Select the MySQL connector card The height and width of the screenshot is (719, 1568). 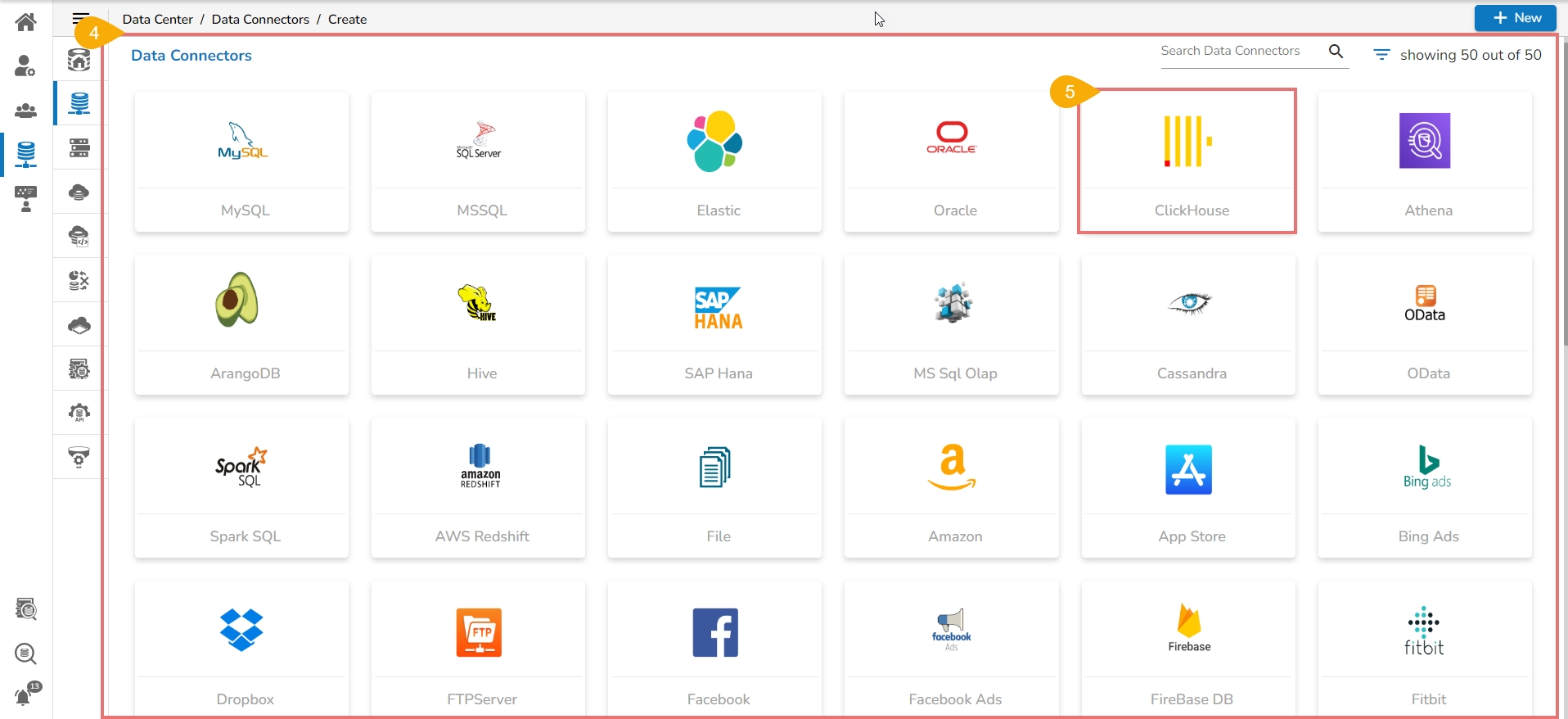[x=241, y=162]
